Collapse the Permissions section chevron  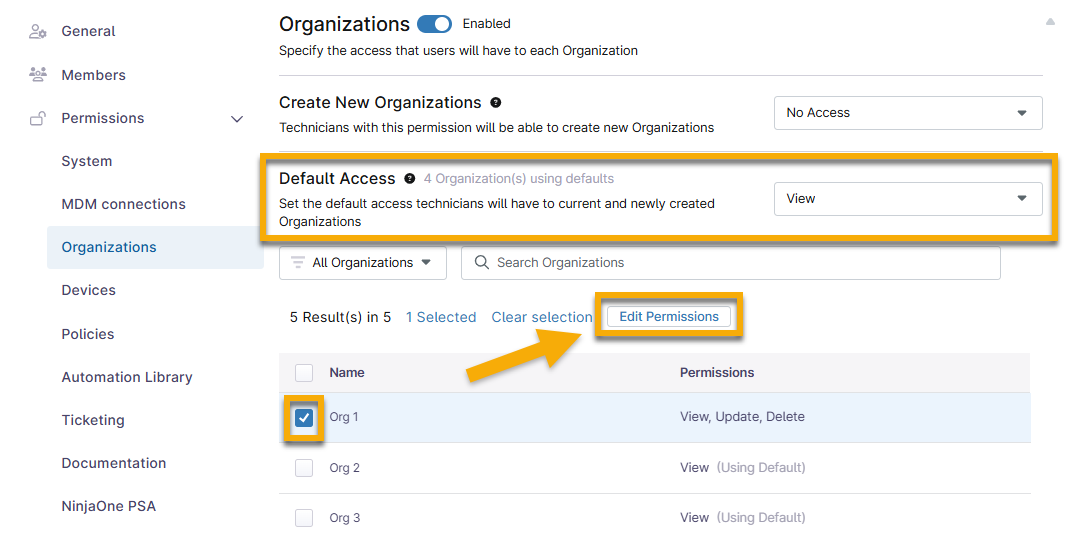tap(237, 119)
